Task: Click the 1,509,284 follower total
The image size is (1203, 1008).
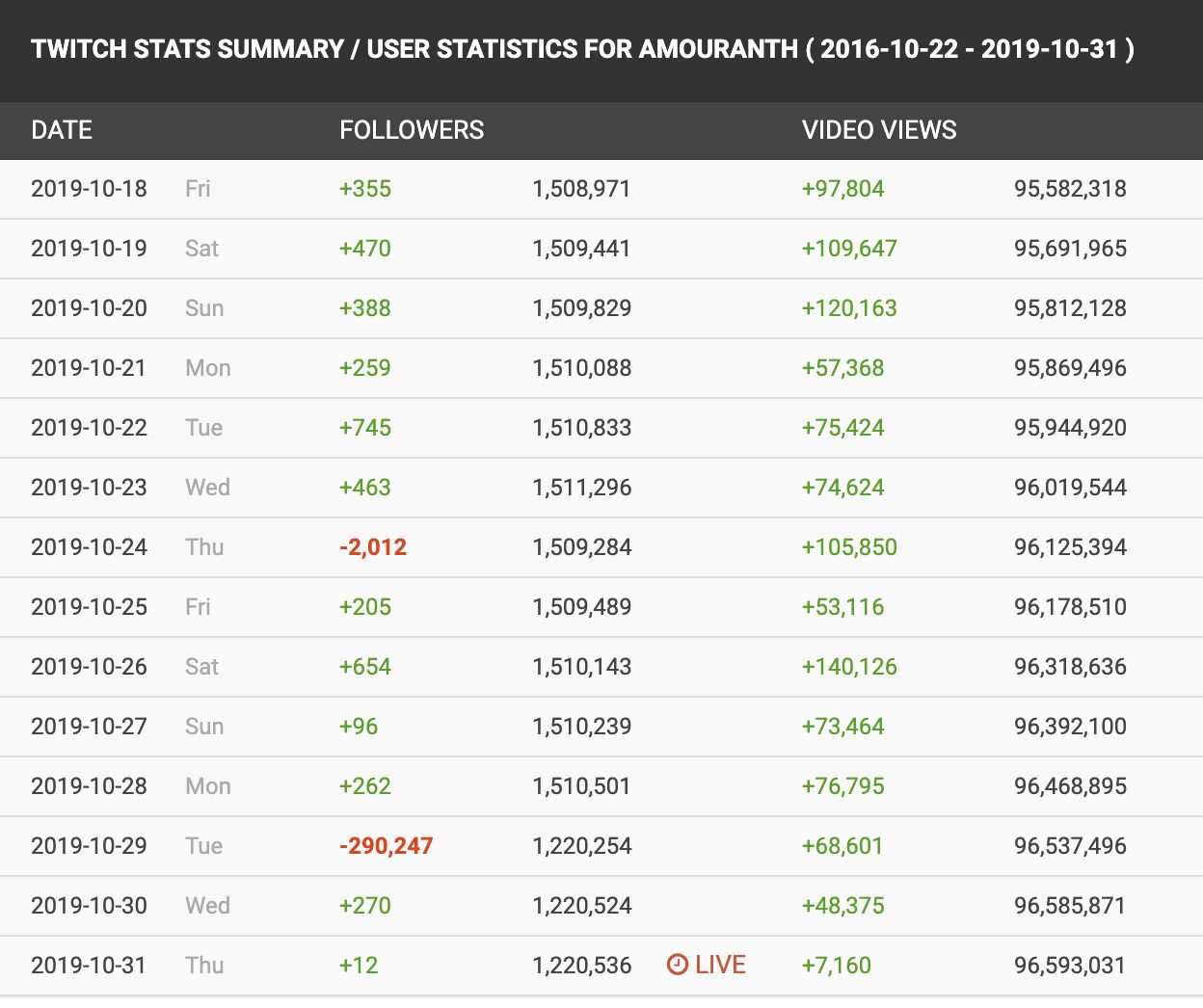Action: click(581, 547)
